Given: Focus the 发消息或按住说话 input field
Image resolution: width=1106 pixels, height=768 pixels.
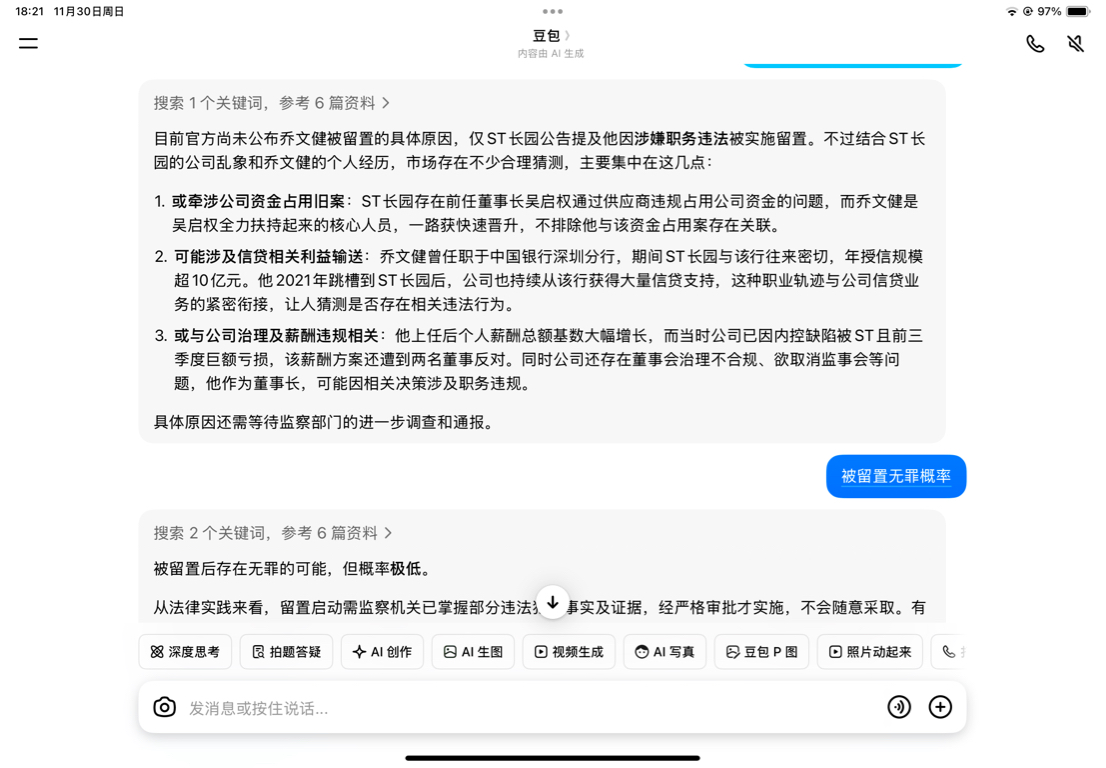Looking at the screenshot, I should (529, 708).
